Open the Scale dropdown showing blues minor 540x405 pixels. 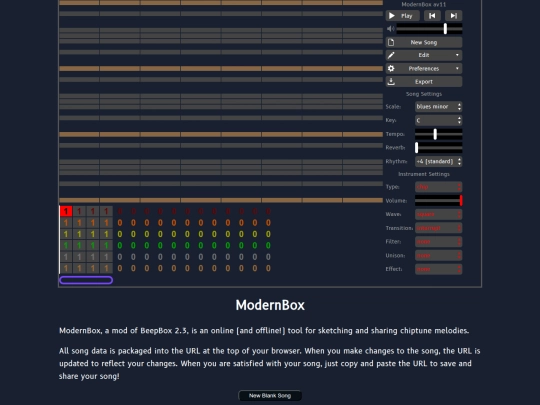pos(438,107)
